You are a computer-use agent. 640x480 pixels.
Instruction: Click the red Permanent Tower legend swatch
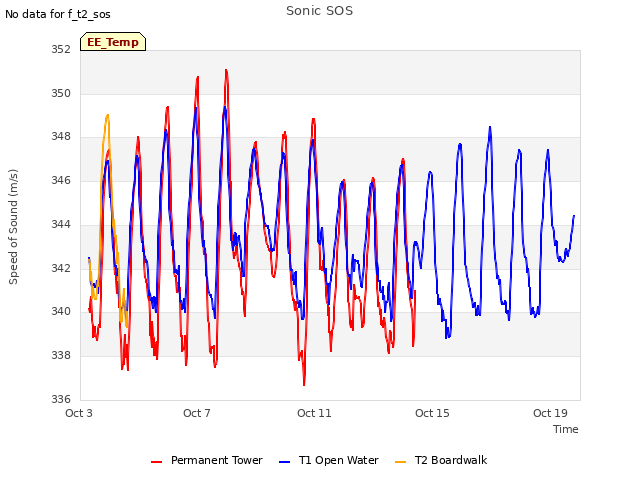157,462
